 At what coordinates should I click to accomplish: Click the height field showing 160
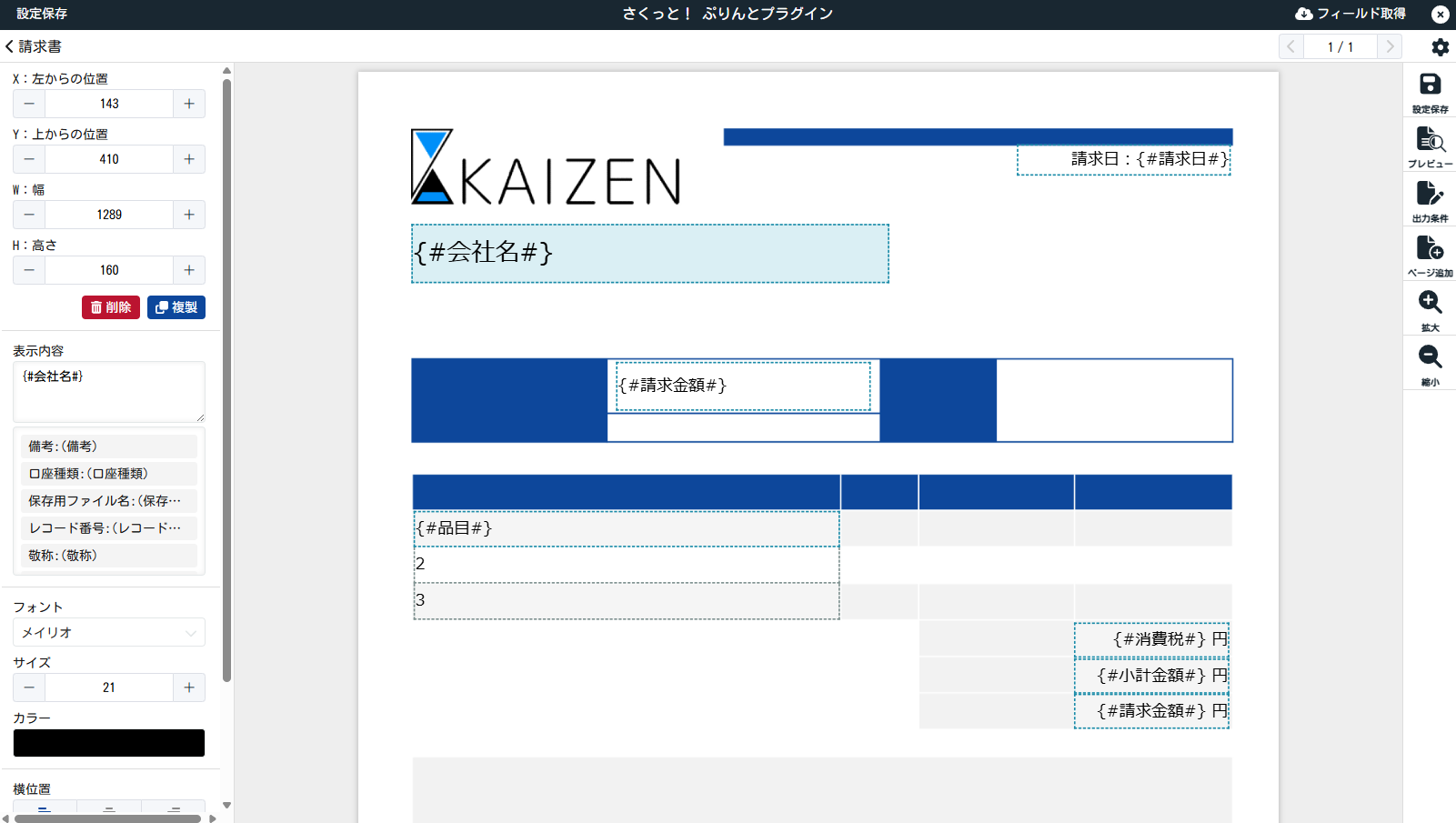point(109,270)
